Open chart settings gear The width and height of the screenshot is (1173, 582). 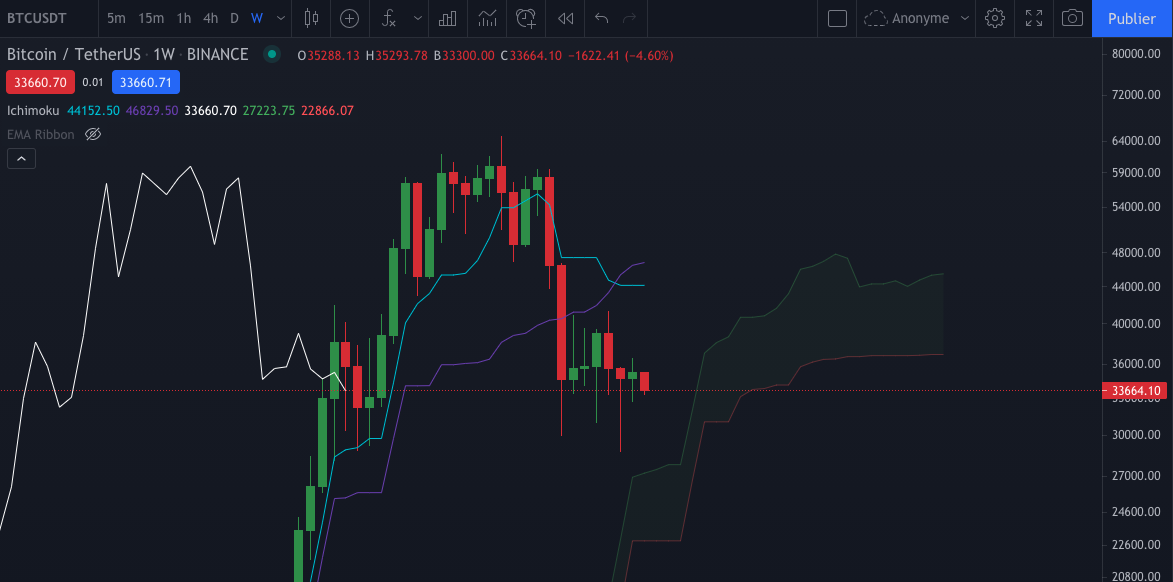(x=994, y=18)
